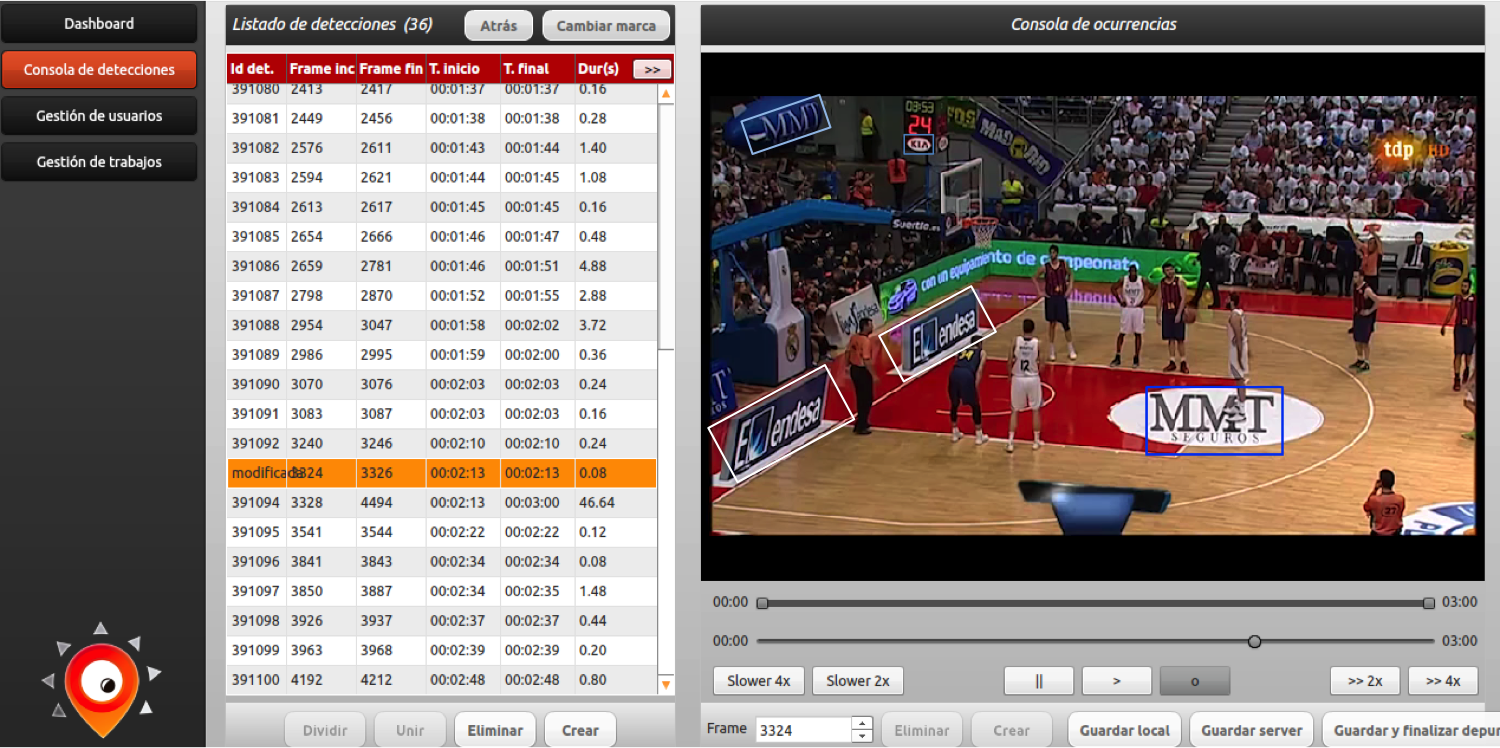The image size is (1500, 748).
Task: Select detection row 391089
Action: point(442,355)
